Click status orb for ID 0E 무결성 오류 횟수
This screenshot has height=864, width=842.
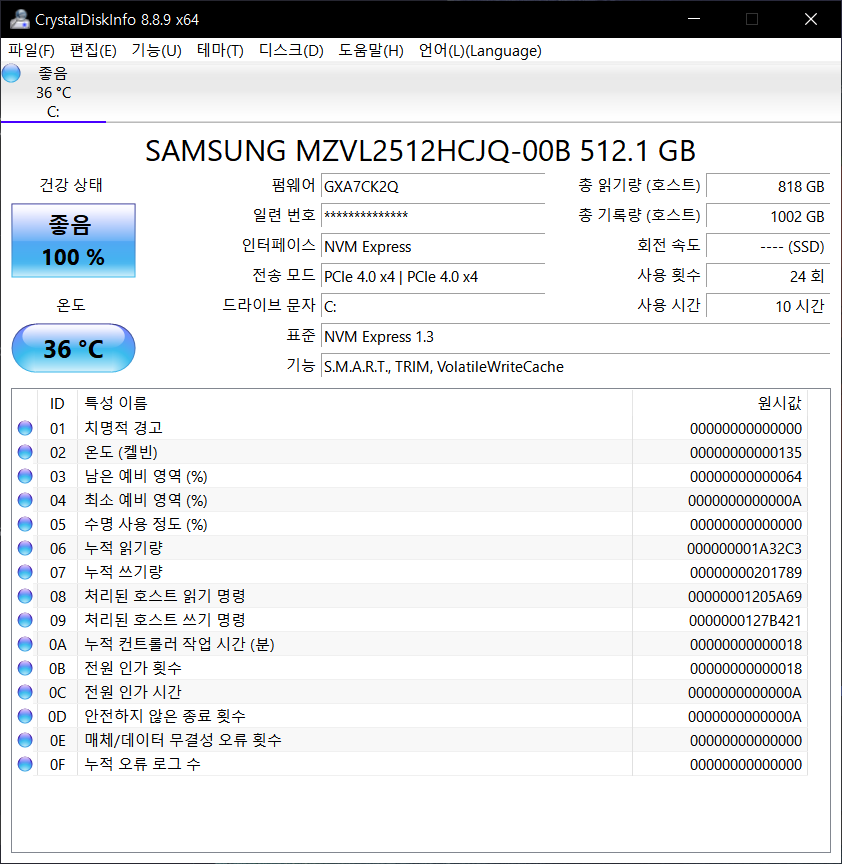25,740
